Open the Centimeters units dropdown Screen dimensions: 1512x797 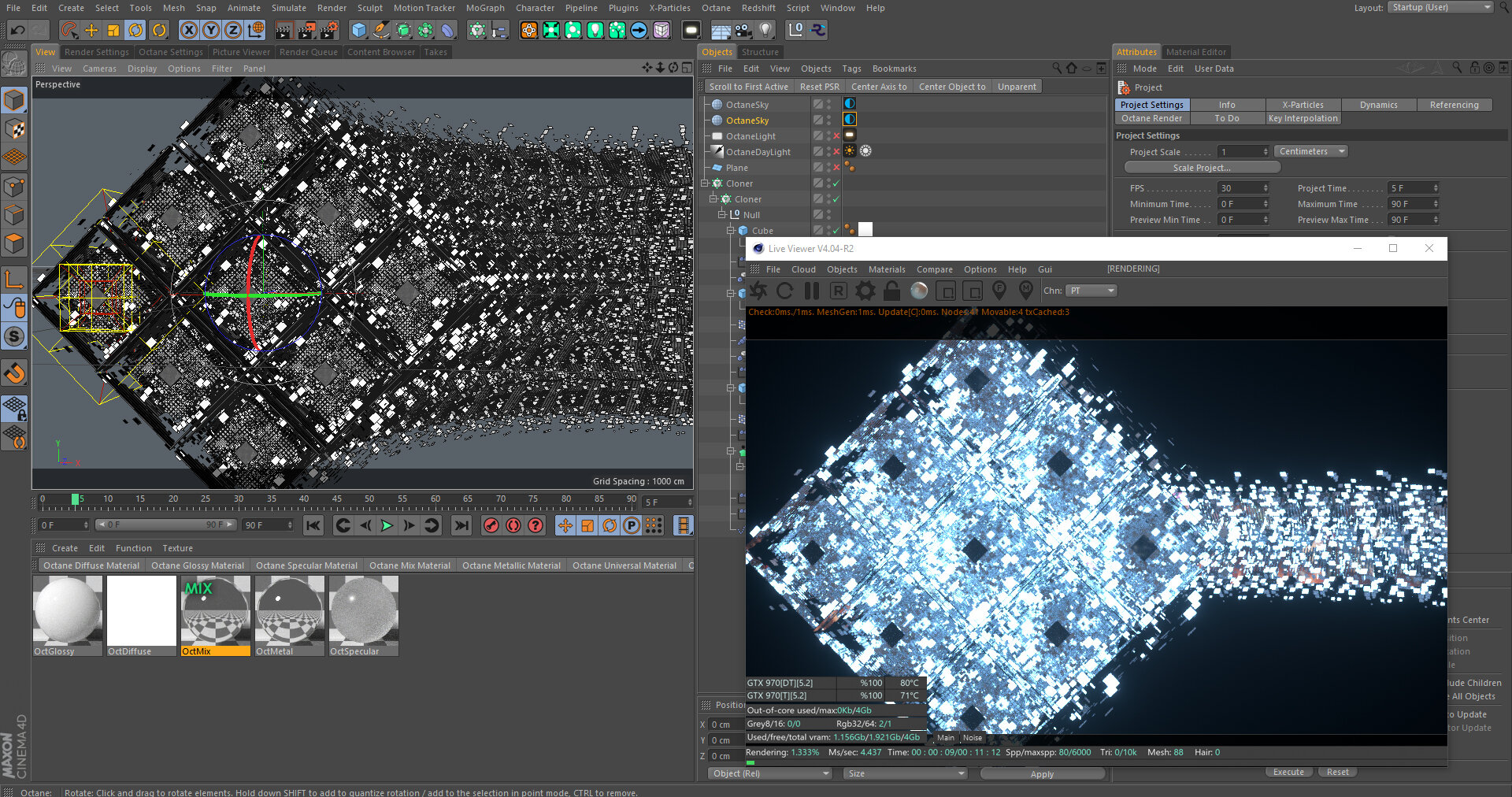[x=1310, y=151]
